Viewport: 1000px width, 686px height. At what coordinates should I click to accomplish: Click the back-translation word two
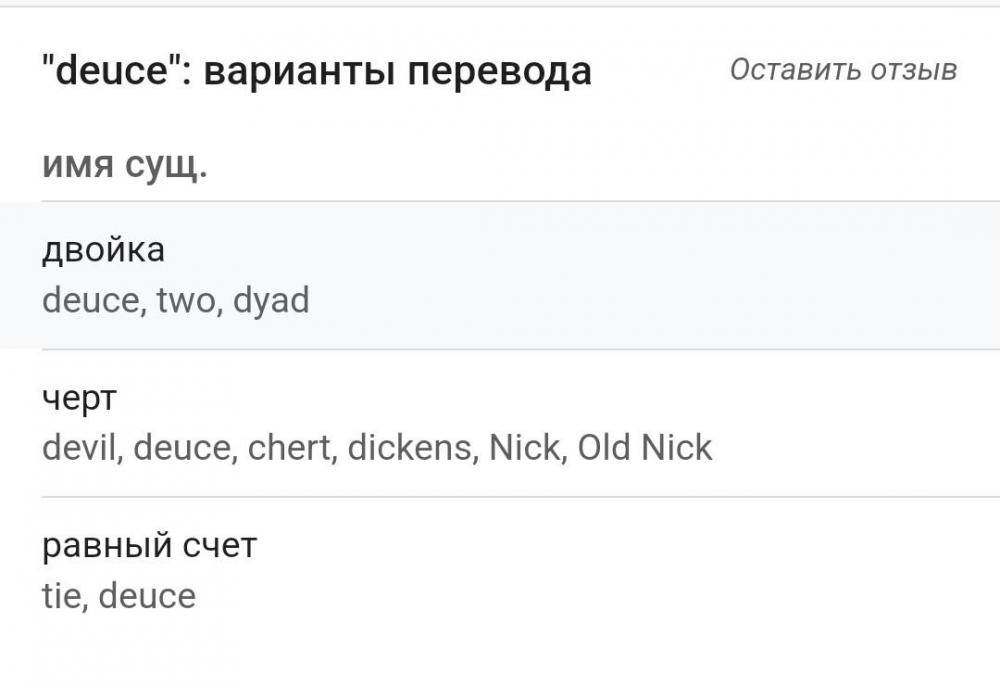(182, 299)
